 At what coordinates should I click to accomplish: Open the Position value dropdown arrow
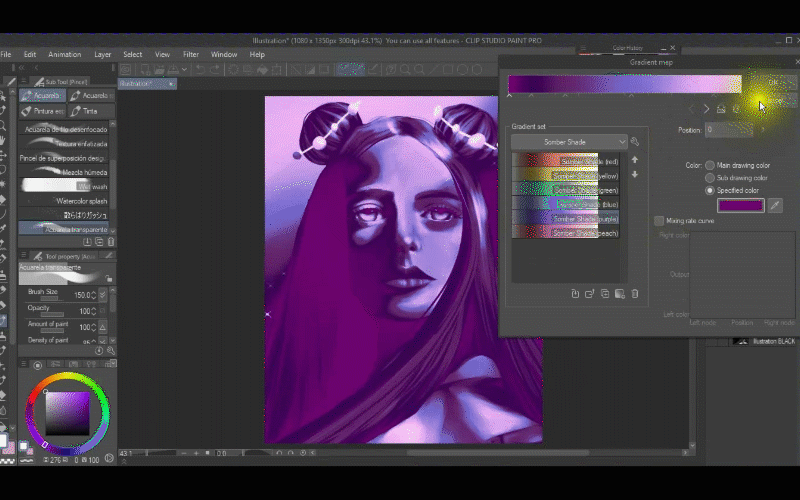pyautogui.click(x=762, y=130)
